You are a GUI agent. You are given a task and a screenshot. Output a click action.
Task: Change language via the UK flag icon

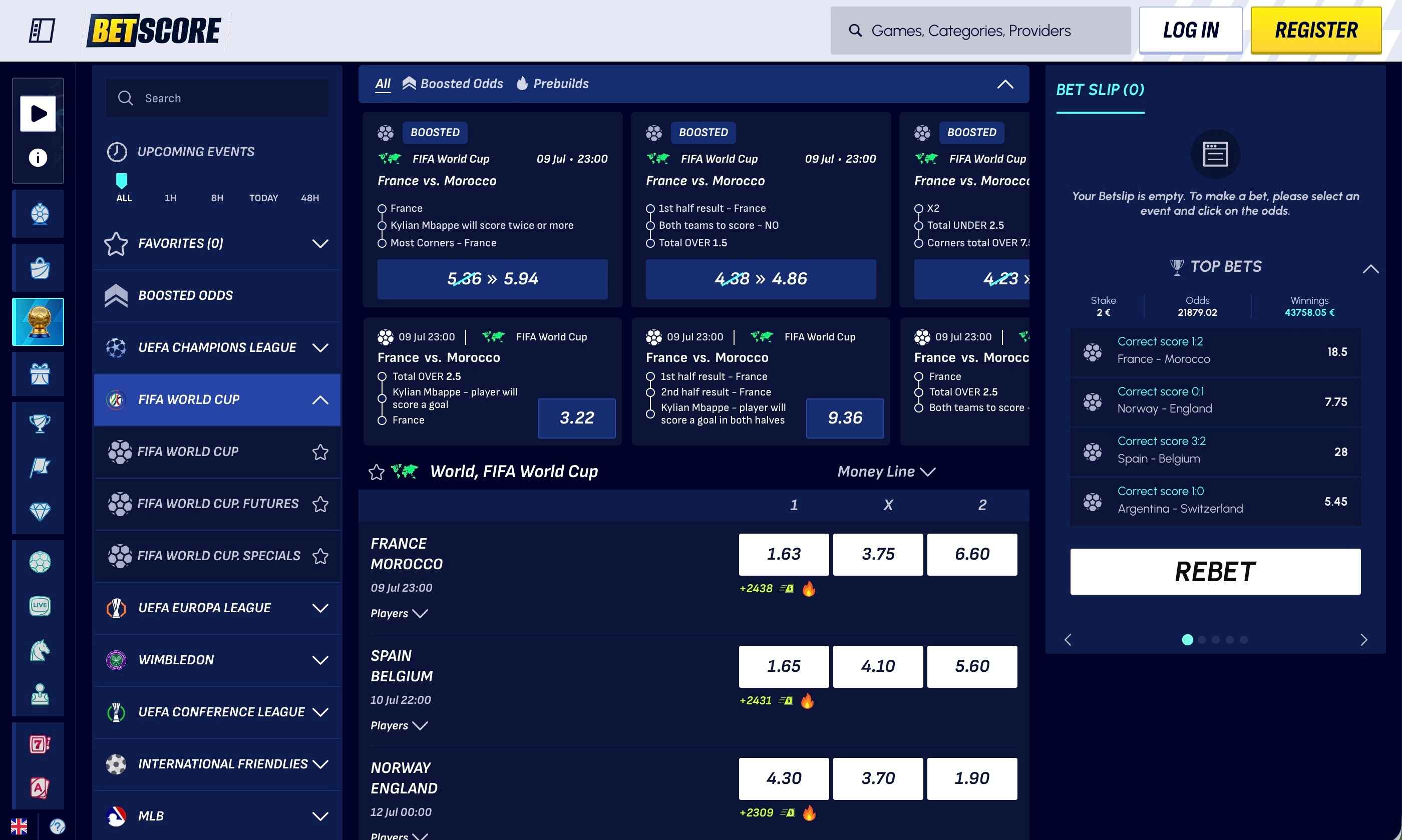click(19, 826)
